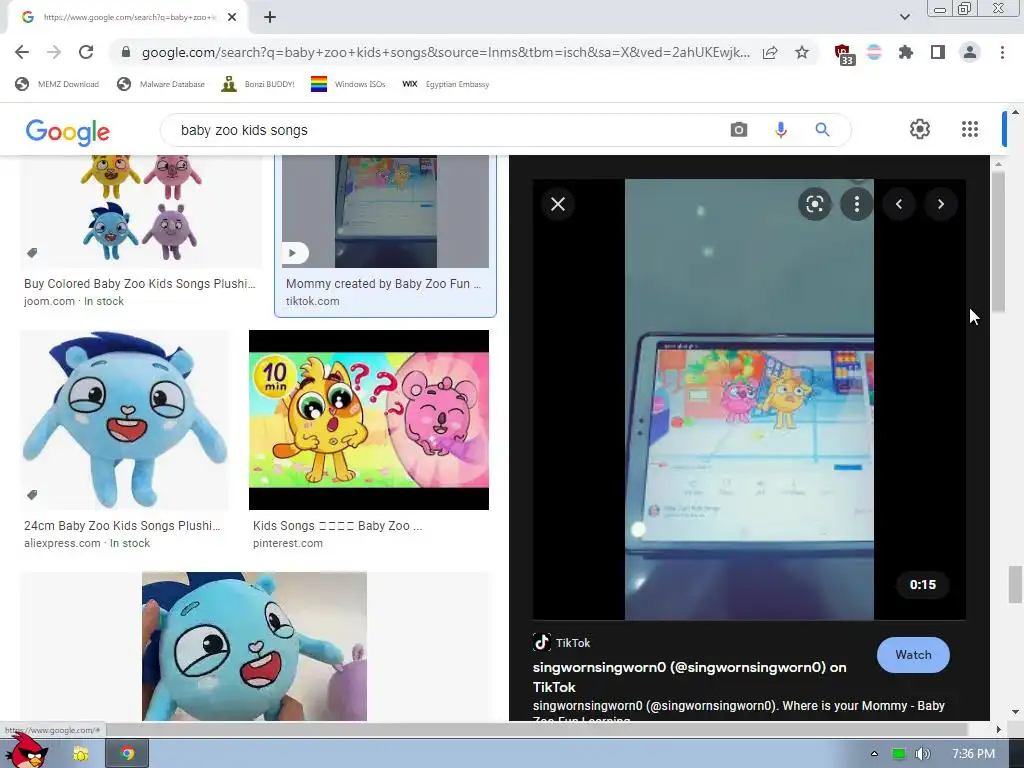Screen dimensions: 1024x768
Task: Open the Egyptian Embassy bookmark
Action: [x=445, y=84]
